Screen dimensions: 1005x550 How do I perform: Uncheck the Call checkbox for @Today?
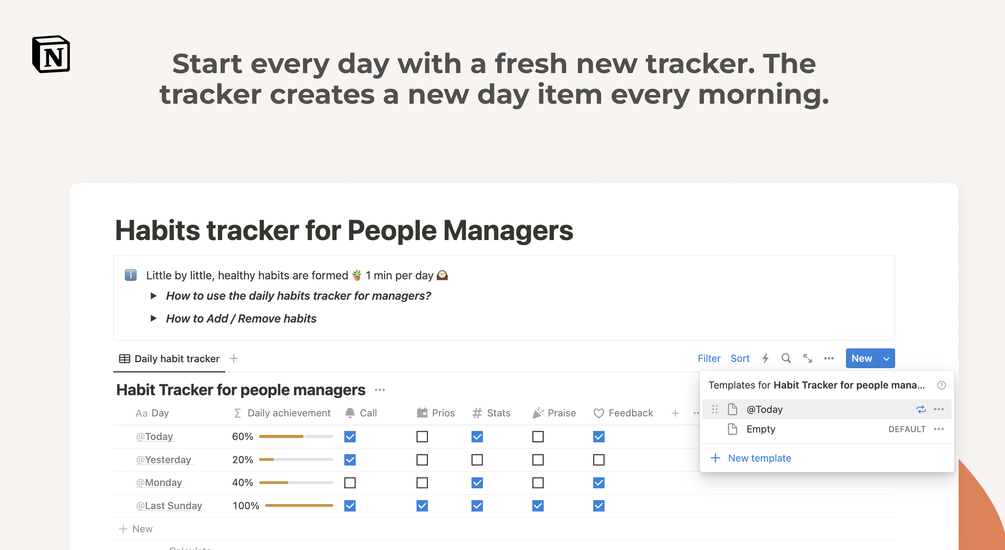(x=350, y=437)
